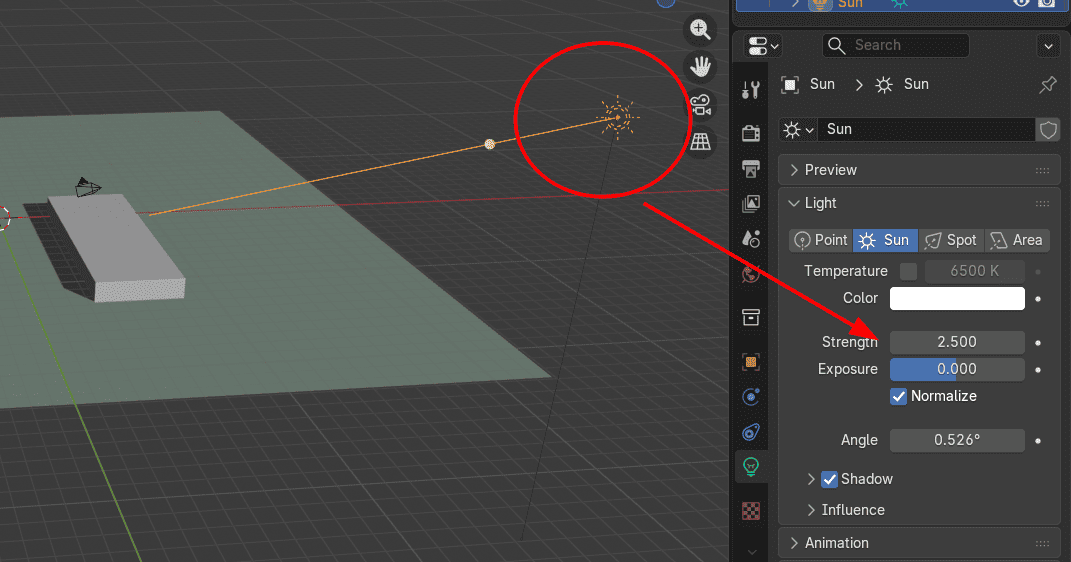
Task: Open the Texture properties tab
Action: (751, 511)
